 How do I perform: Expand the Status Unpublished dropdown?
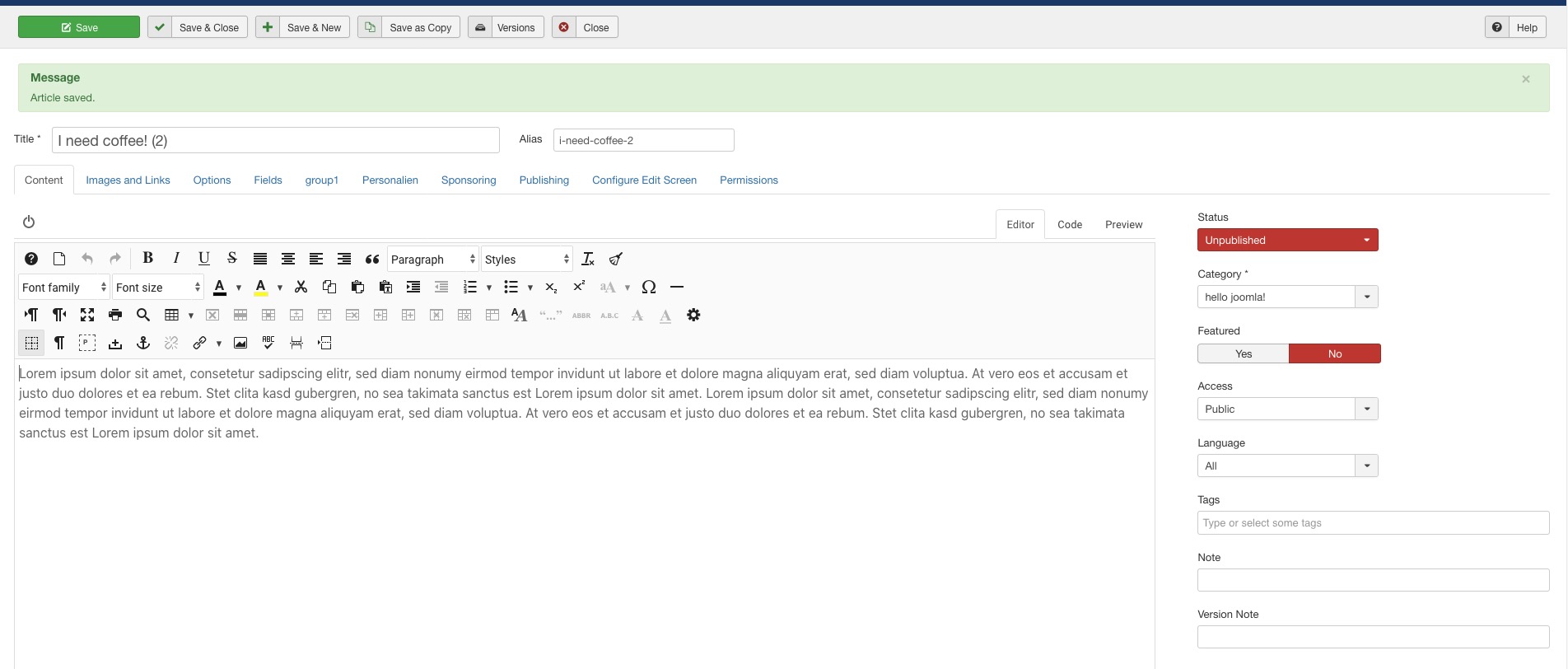click(1288, 240)
